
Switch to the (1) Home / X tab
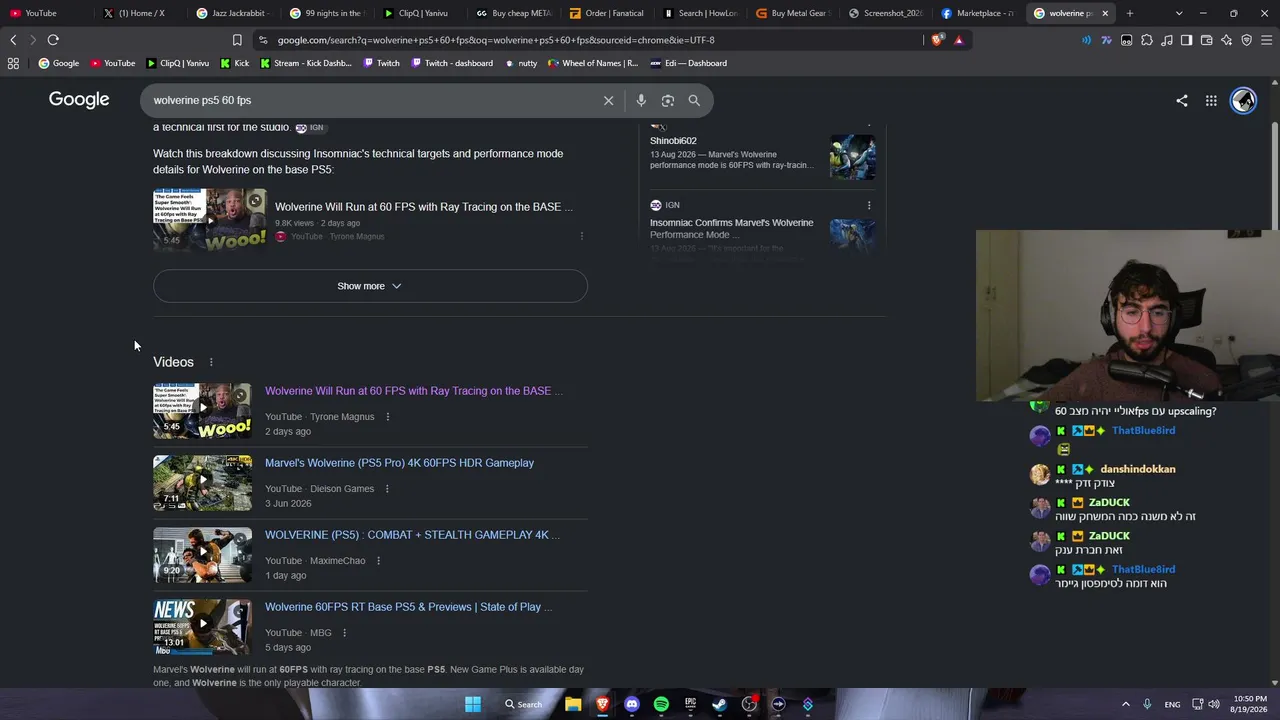tap(140, 13)
